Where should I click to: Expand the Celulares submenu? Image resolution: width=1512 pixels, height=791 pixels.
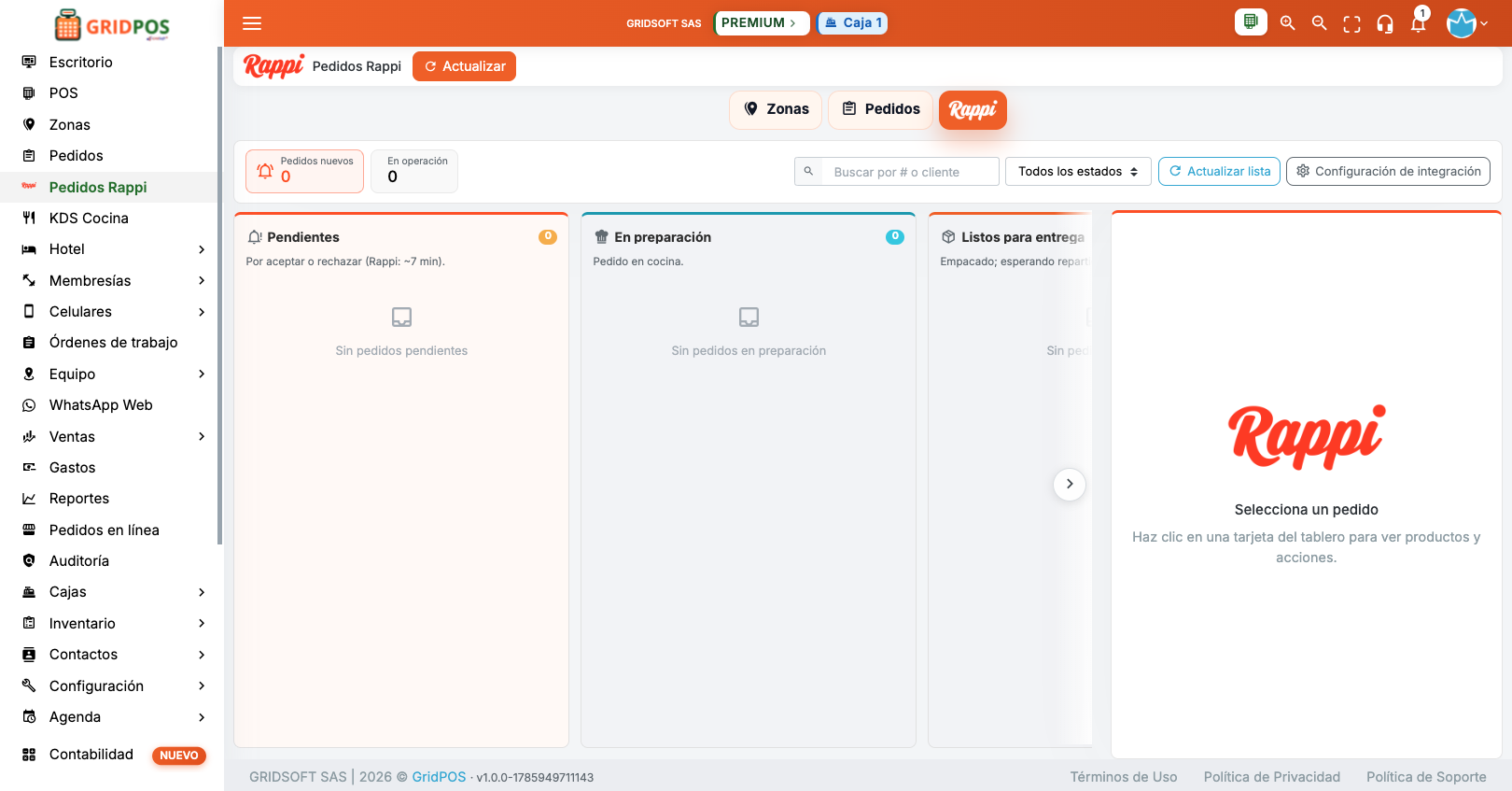pyautogui.click(x=202, y=312)
